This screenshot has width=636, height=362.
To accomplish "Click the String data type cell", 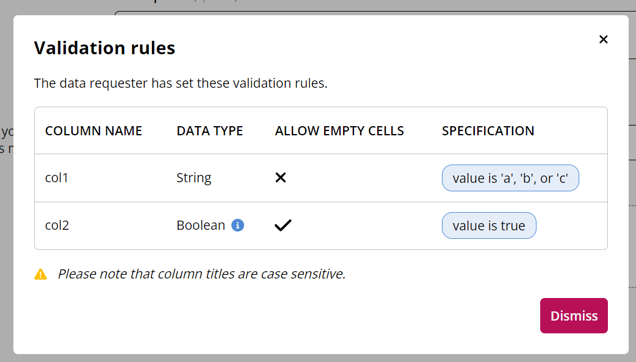I will [x=194, y=178].
